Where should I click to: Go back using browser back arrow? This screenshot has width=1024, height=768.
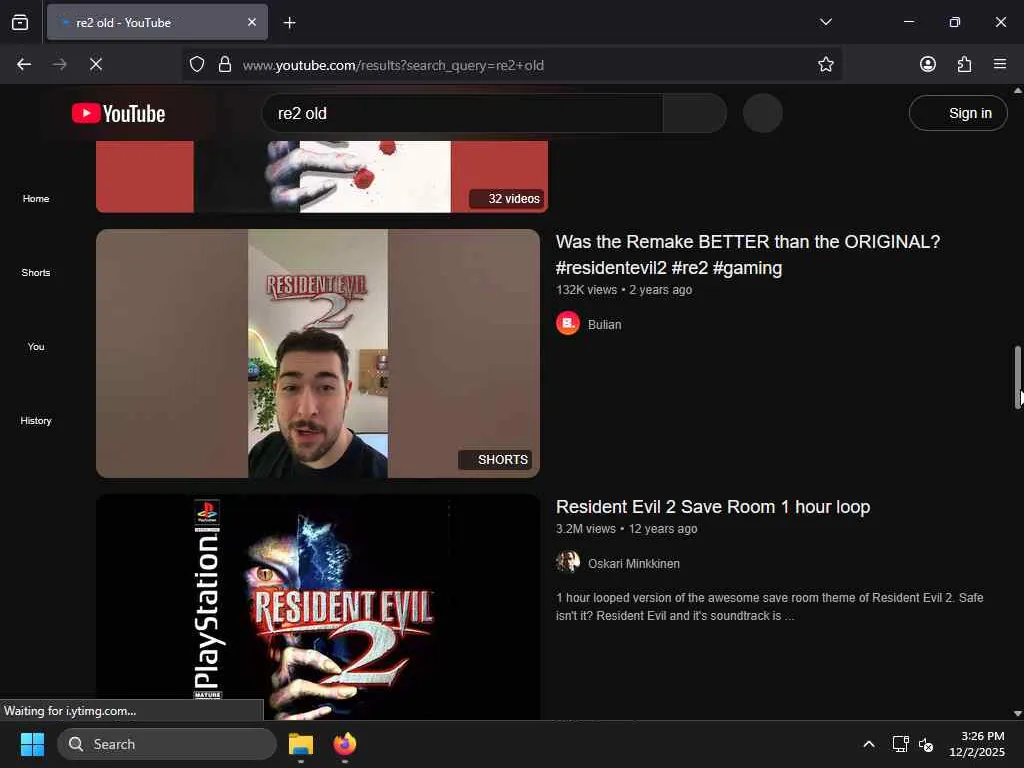pyautogui.click(x=24, y=64)
